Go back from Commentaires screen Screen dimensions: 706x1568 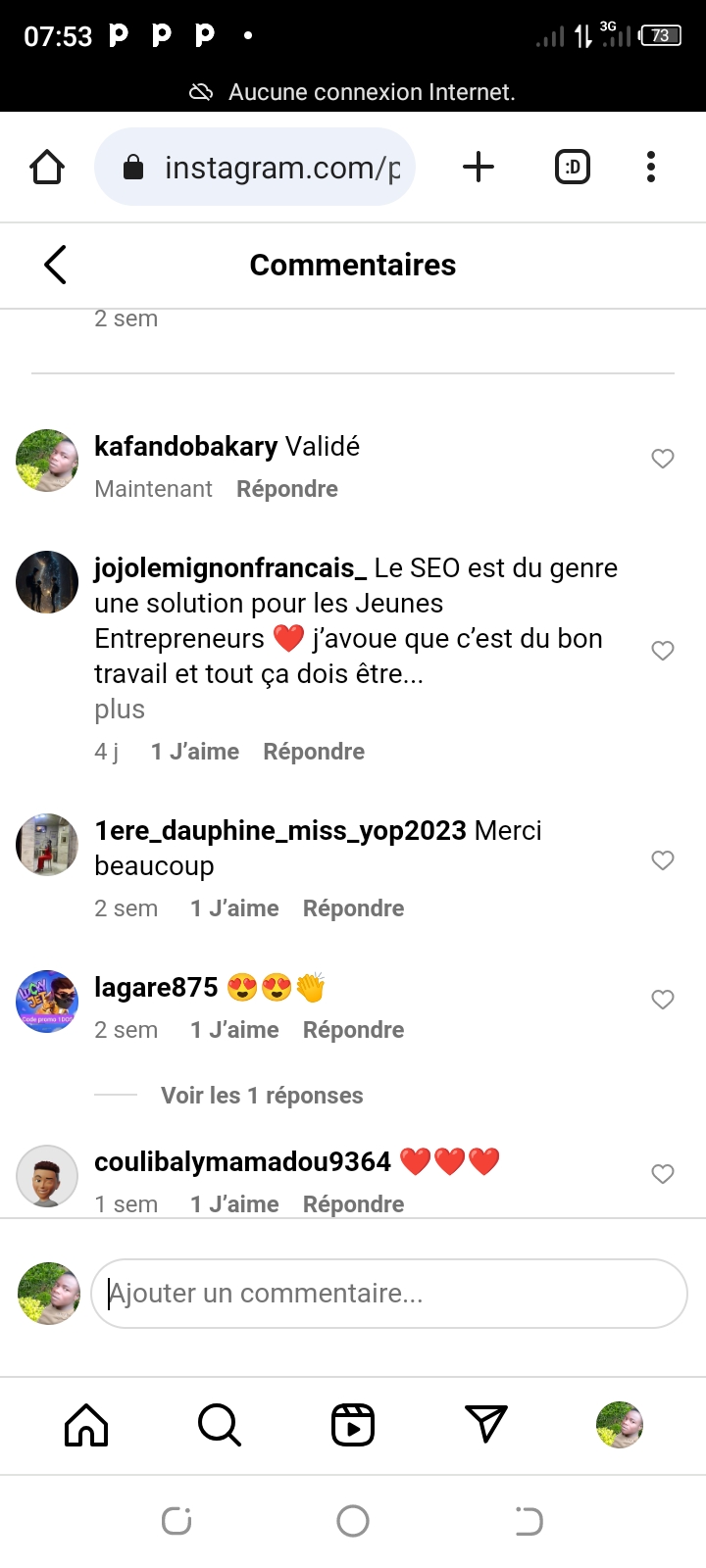tap(56, 265)
